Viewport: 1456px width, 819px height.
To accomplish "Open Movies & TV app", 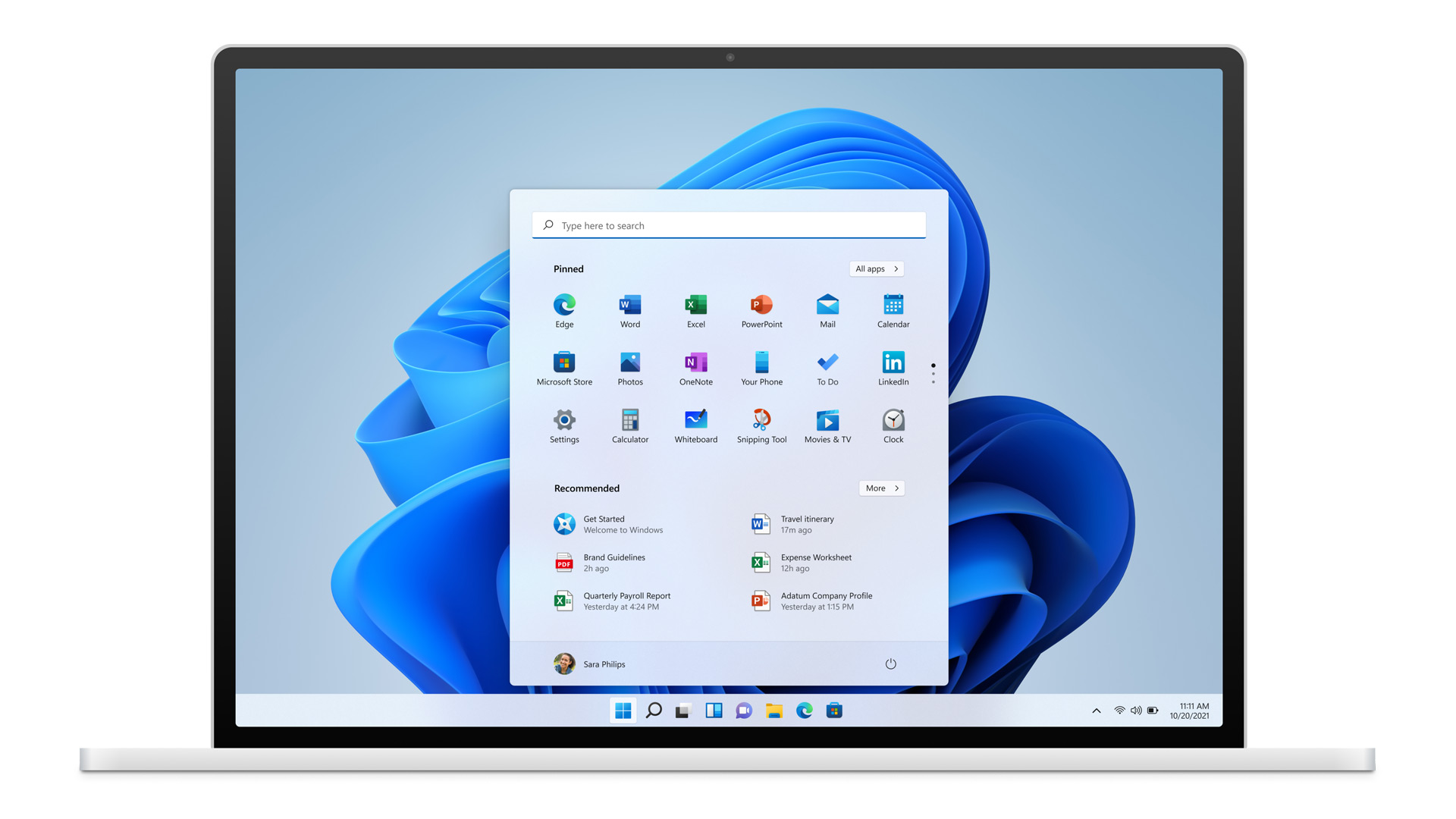I will pyautogui.click(x=826, y=420).
